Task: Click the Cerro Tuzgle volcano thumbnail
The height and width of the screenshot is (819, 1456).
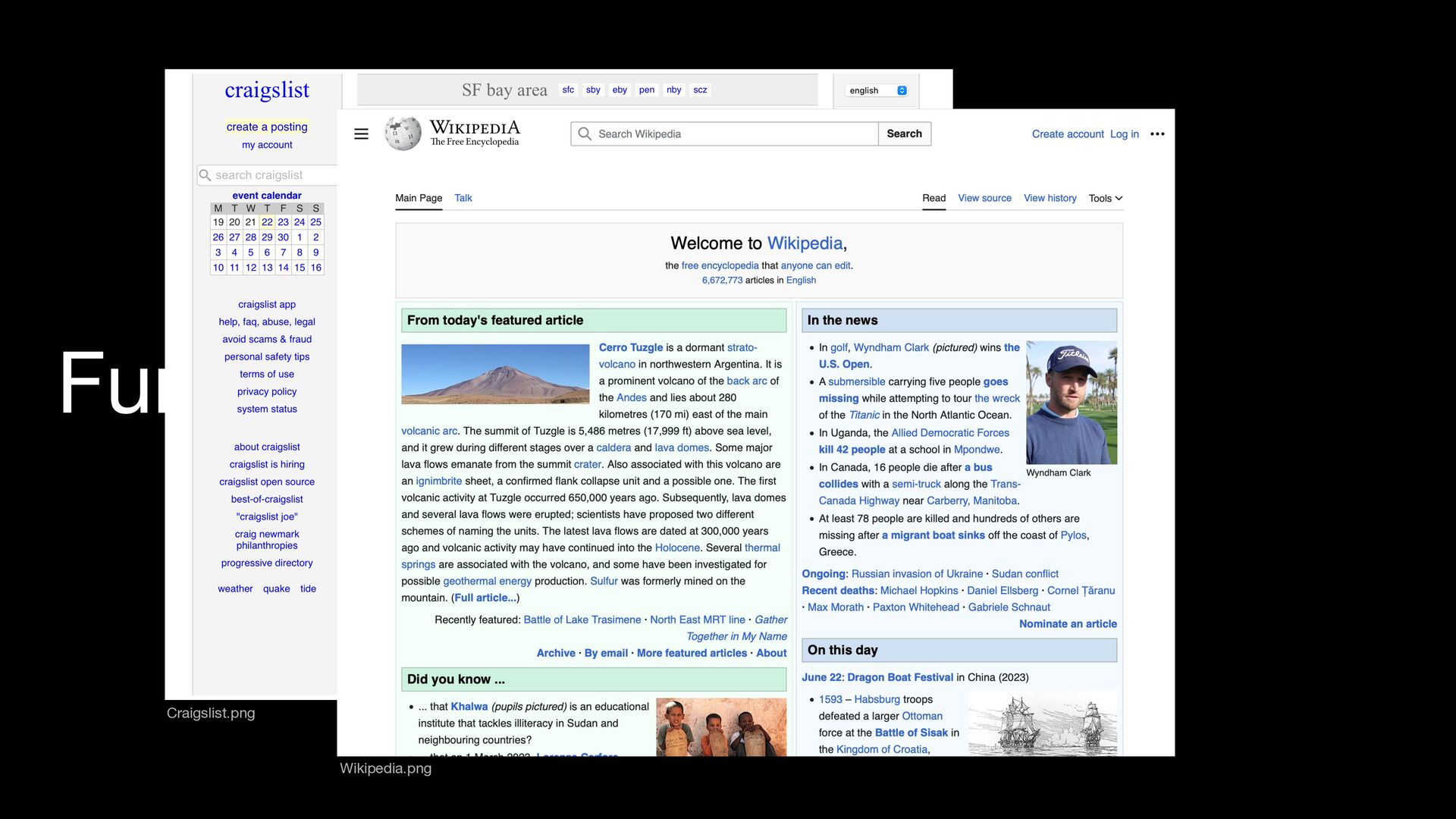Action: (x=495, y=374)
